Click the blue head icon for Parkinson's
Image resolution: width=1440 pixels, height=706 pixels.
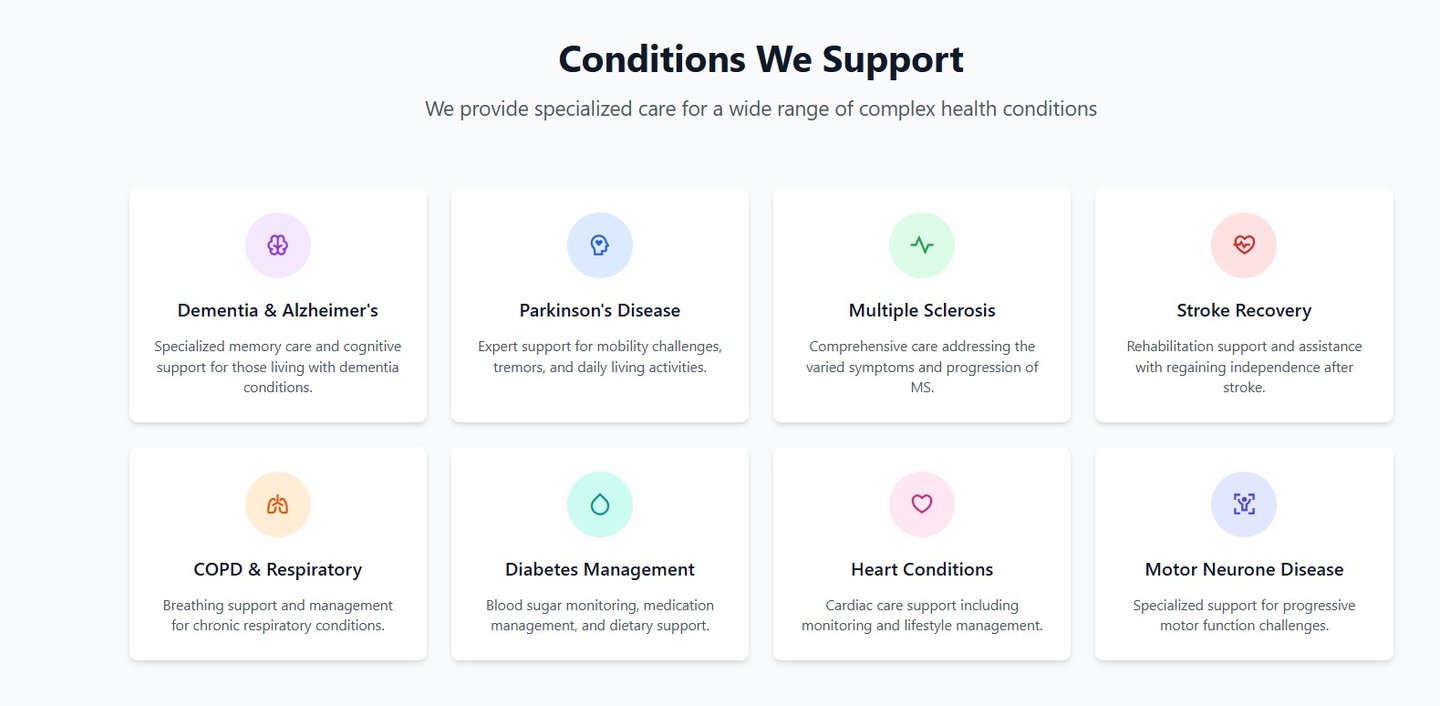pyautogui.click(x=600, y=245)
